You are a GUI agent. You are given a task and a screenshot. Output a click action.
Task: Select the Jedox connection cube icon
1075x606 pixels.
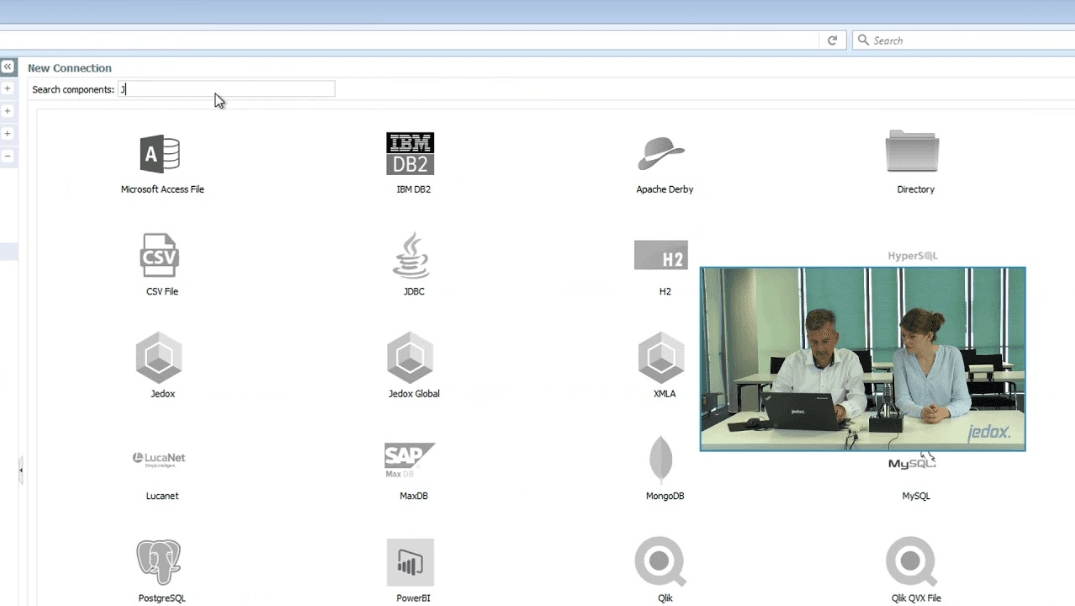[x=159, y=357]
